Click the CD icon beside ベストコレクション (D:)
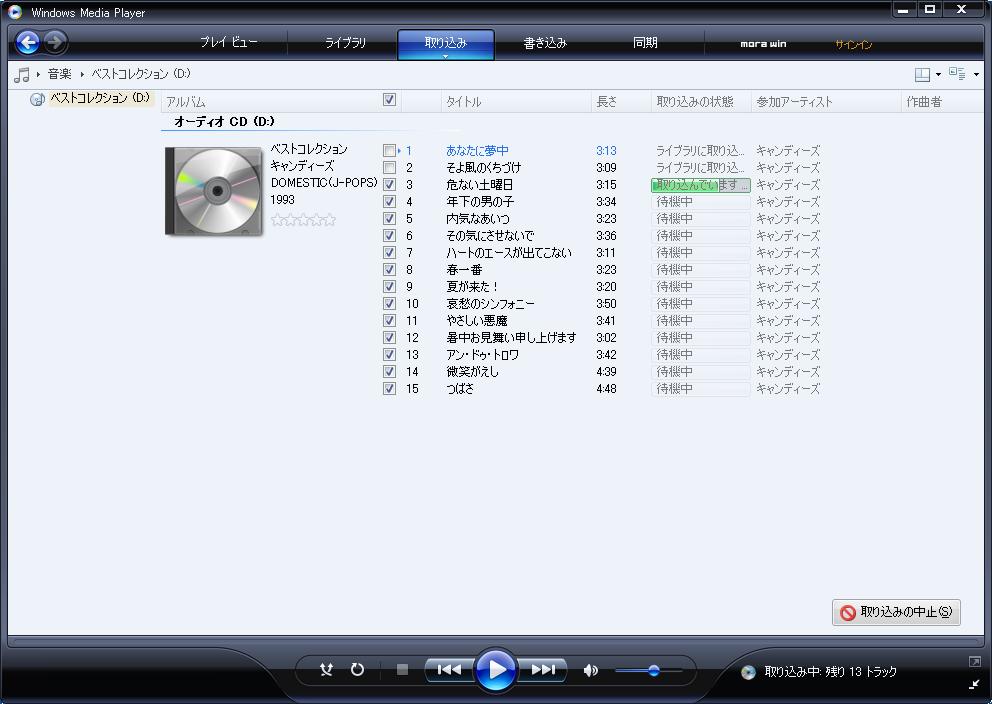The image size is (992, 704). [37, 99]
